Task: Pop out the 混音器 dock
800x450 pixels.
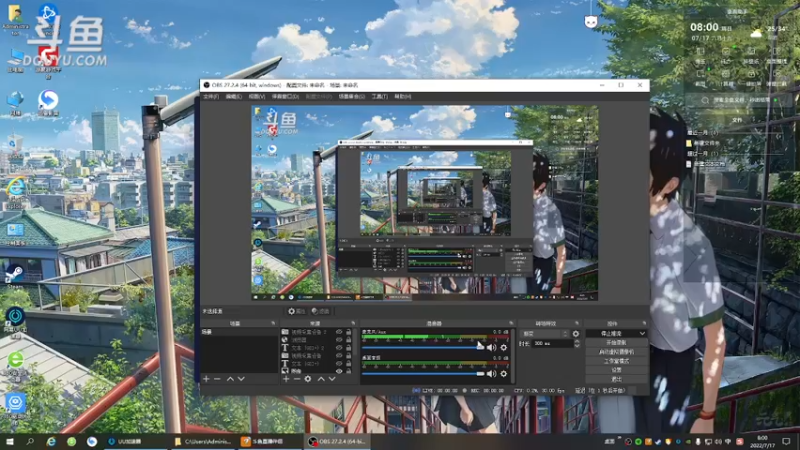Action: click(511, 323)
